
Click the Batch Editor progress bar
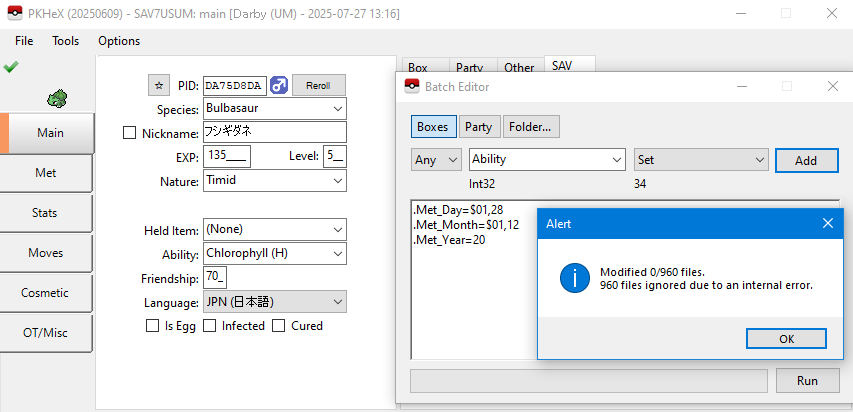pyautogui.click(x=589, y=381)
